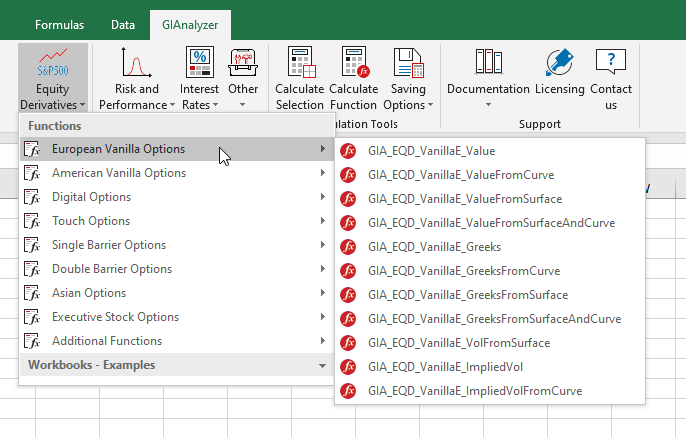Click fx icon beside Executive Stock Options
Image resolution: width=686 pixels, height=437 pixels.
(x=32, y=317)
